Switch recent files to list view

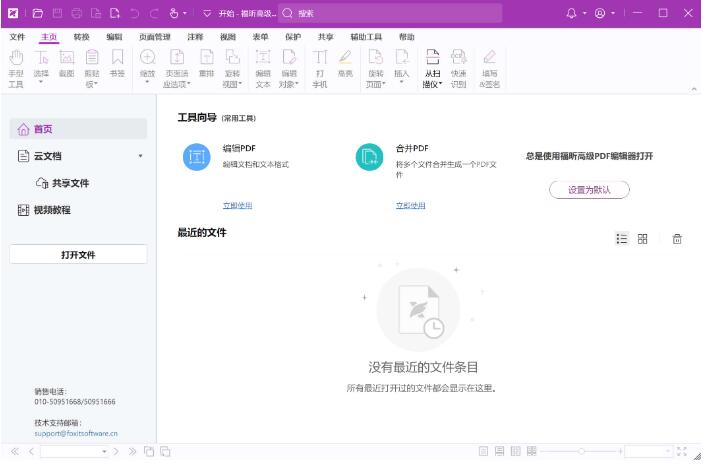[x=622, y=239]
